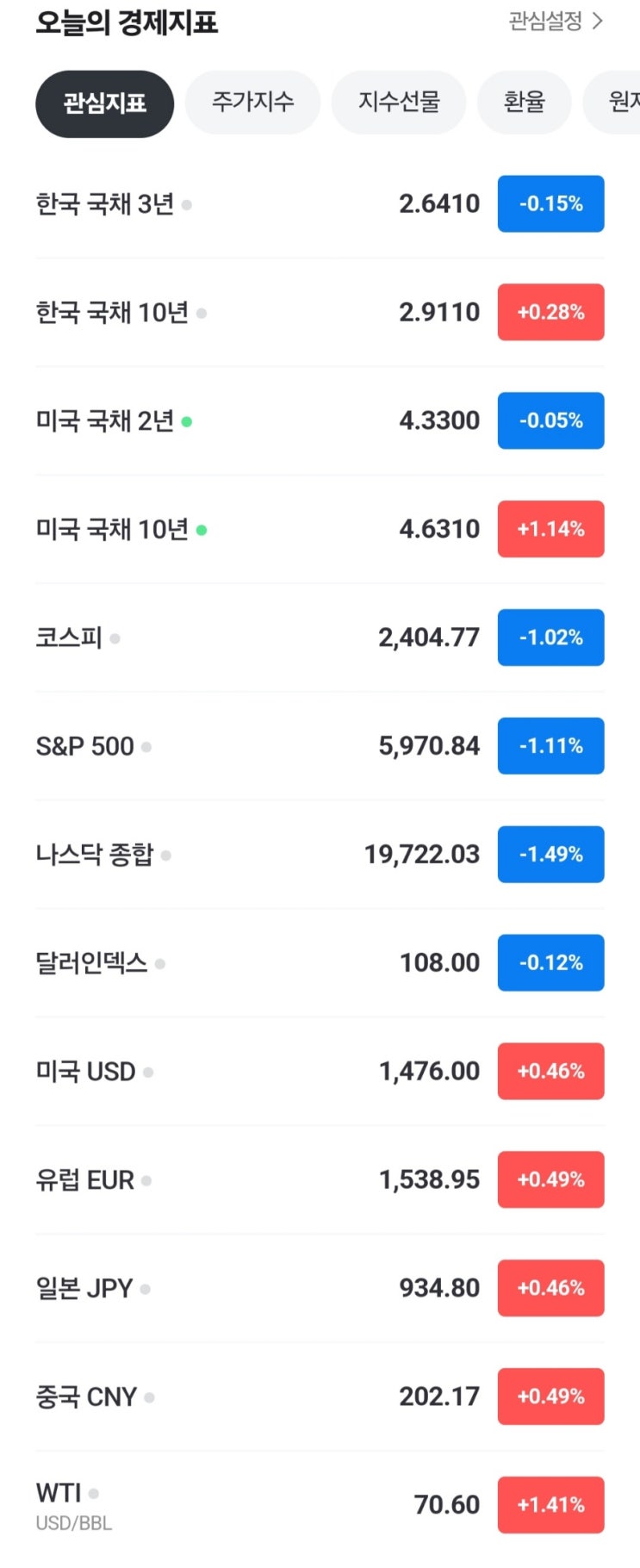This screenshot has height=1568, width=640.
Task: Tap the +1.41% WTI change badge
Action: (550, 1505)
